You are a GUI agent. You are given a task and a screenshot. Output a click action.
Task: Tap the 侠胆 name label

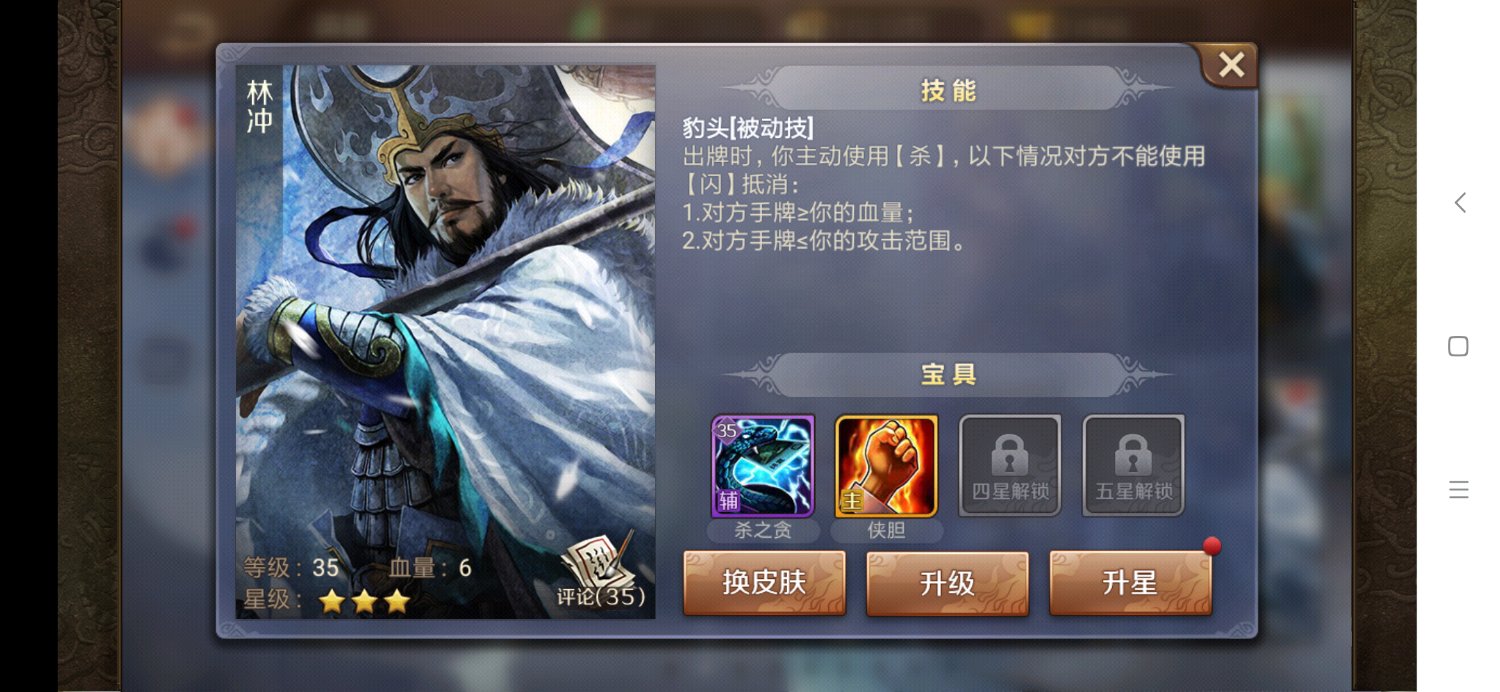[x=886, y=530]
